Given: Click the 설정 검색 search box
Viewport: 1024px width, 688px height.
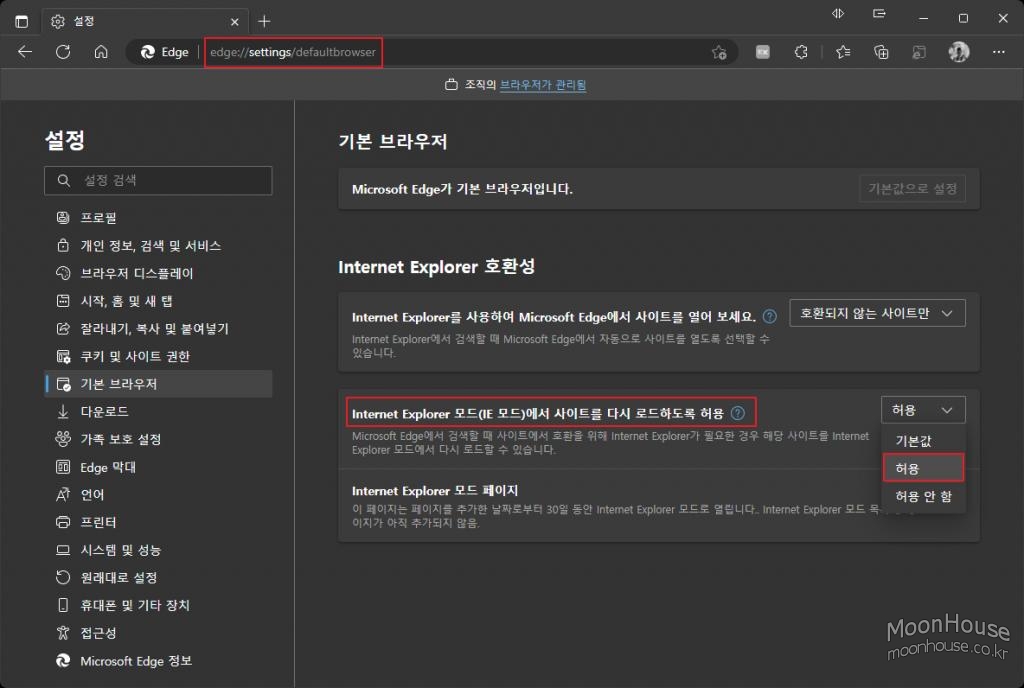Looking at the screenshot, I should pyautogui.click(x=158, y=180).
